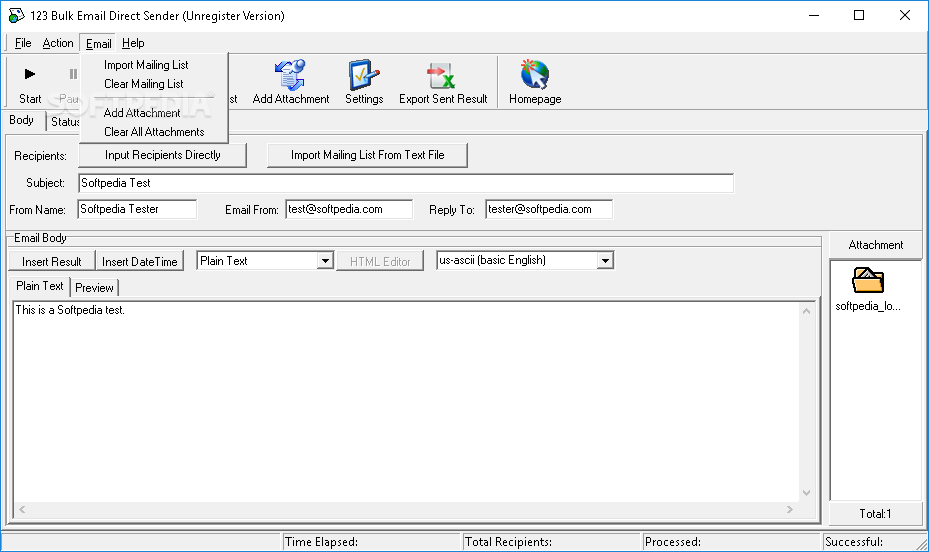Select the softpedia_lo... attachment folder icon
The height and width of the screenshot is (552, 929).
[868, 280]
